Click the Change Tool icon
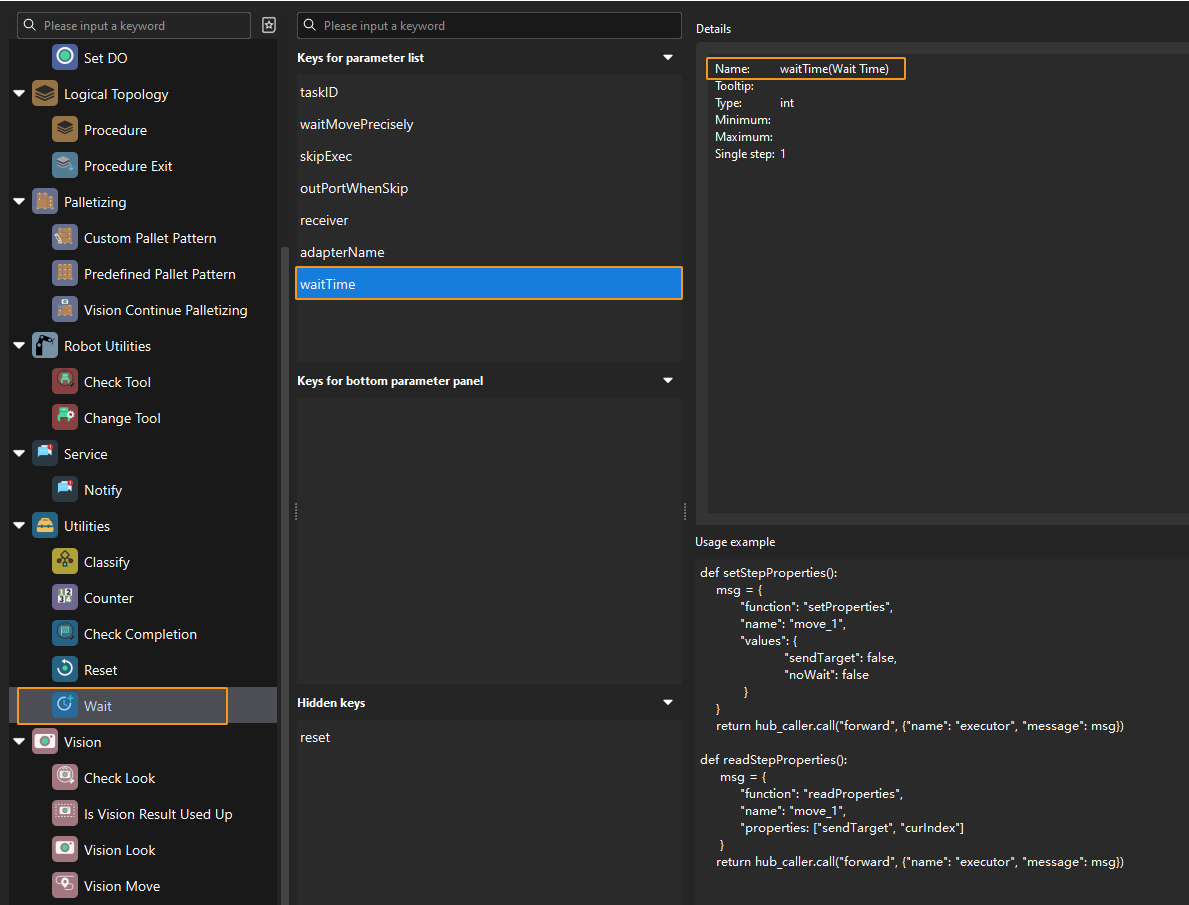Image resolution: width=1189 pixels, height=905 pixels. pos(65,418)
